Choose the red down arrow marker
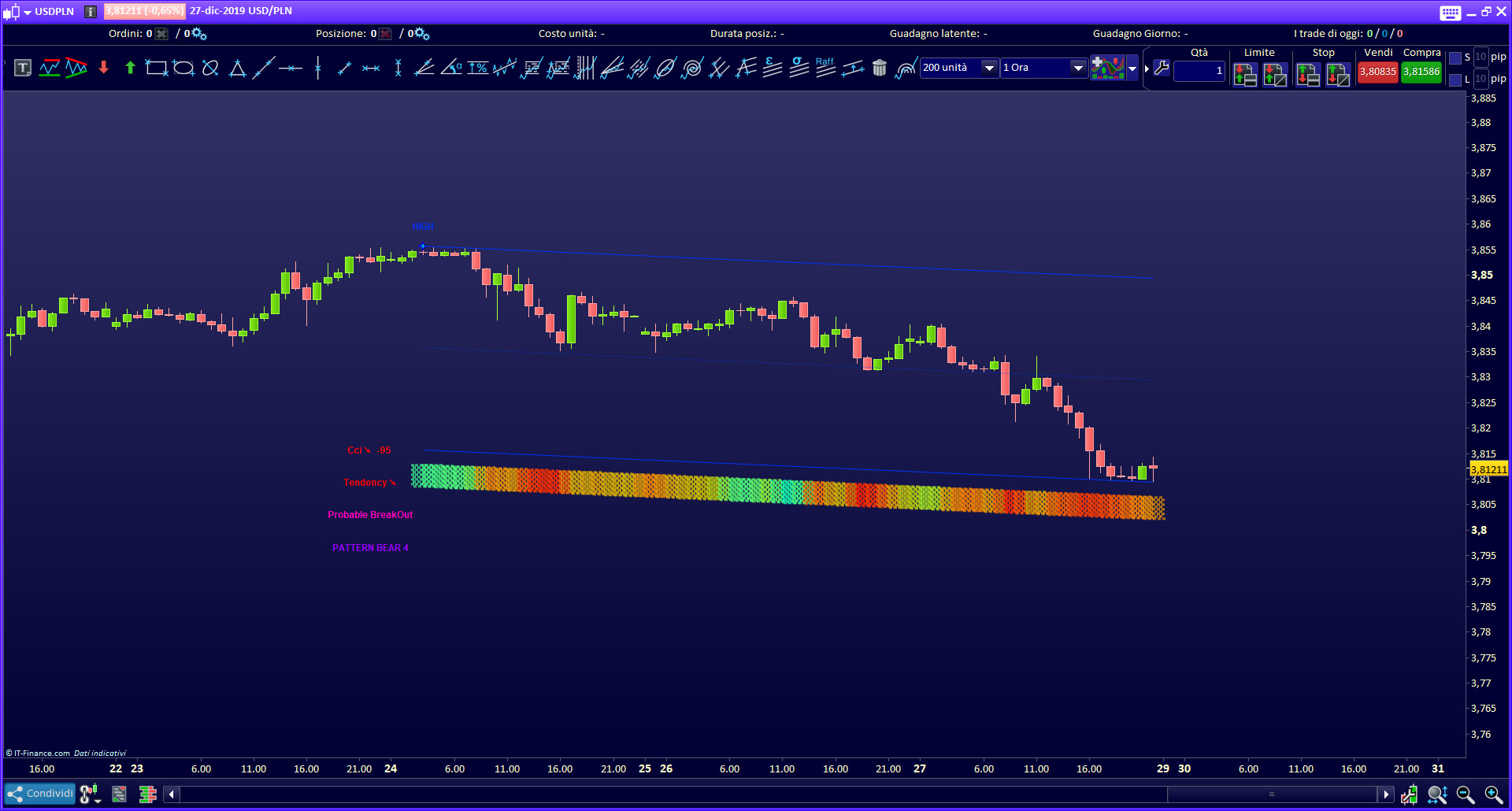1512x811 pixels. [x=103, y=69]
